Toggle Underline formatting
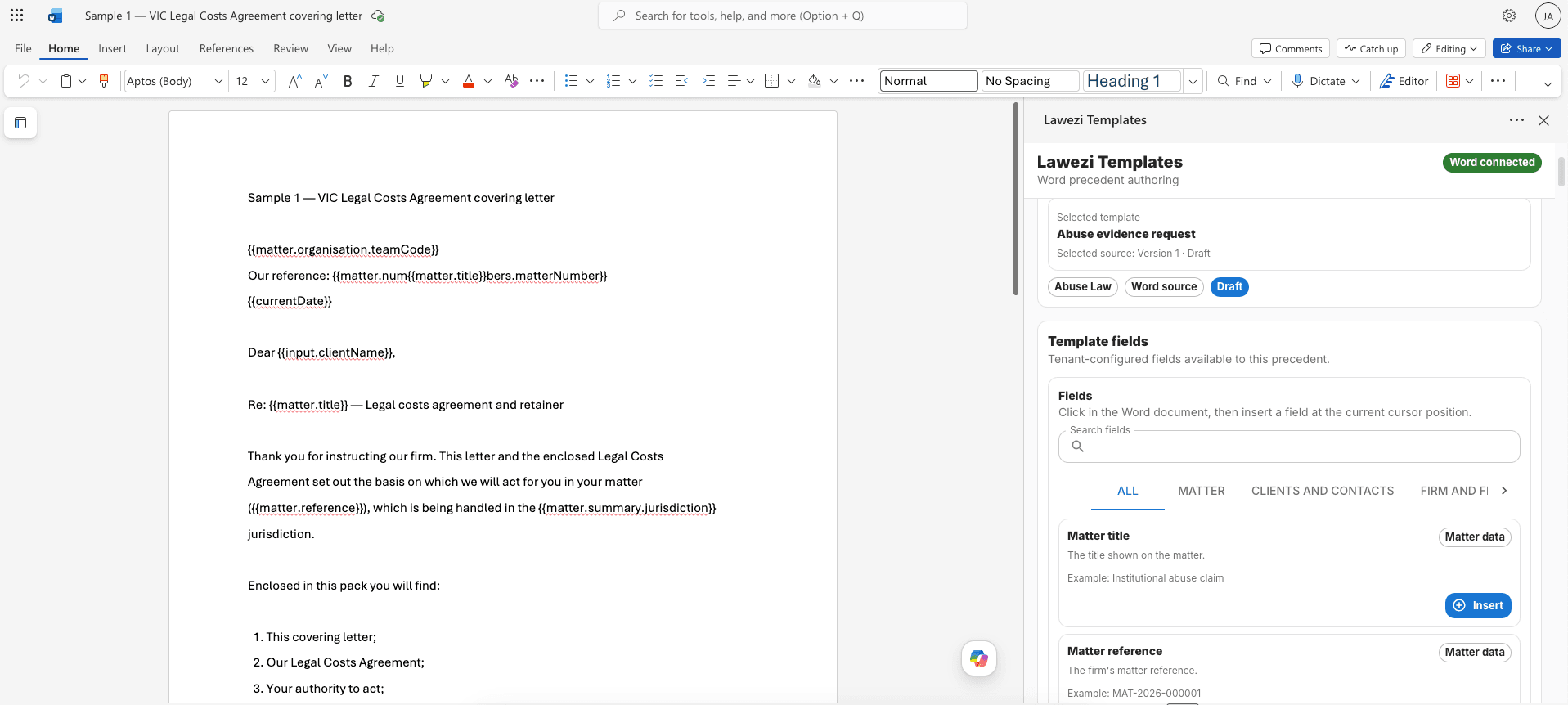The image size is (1568, 705). click(x=400, y=81)
